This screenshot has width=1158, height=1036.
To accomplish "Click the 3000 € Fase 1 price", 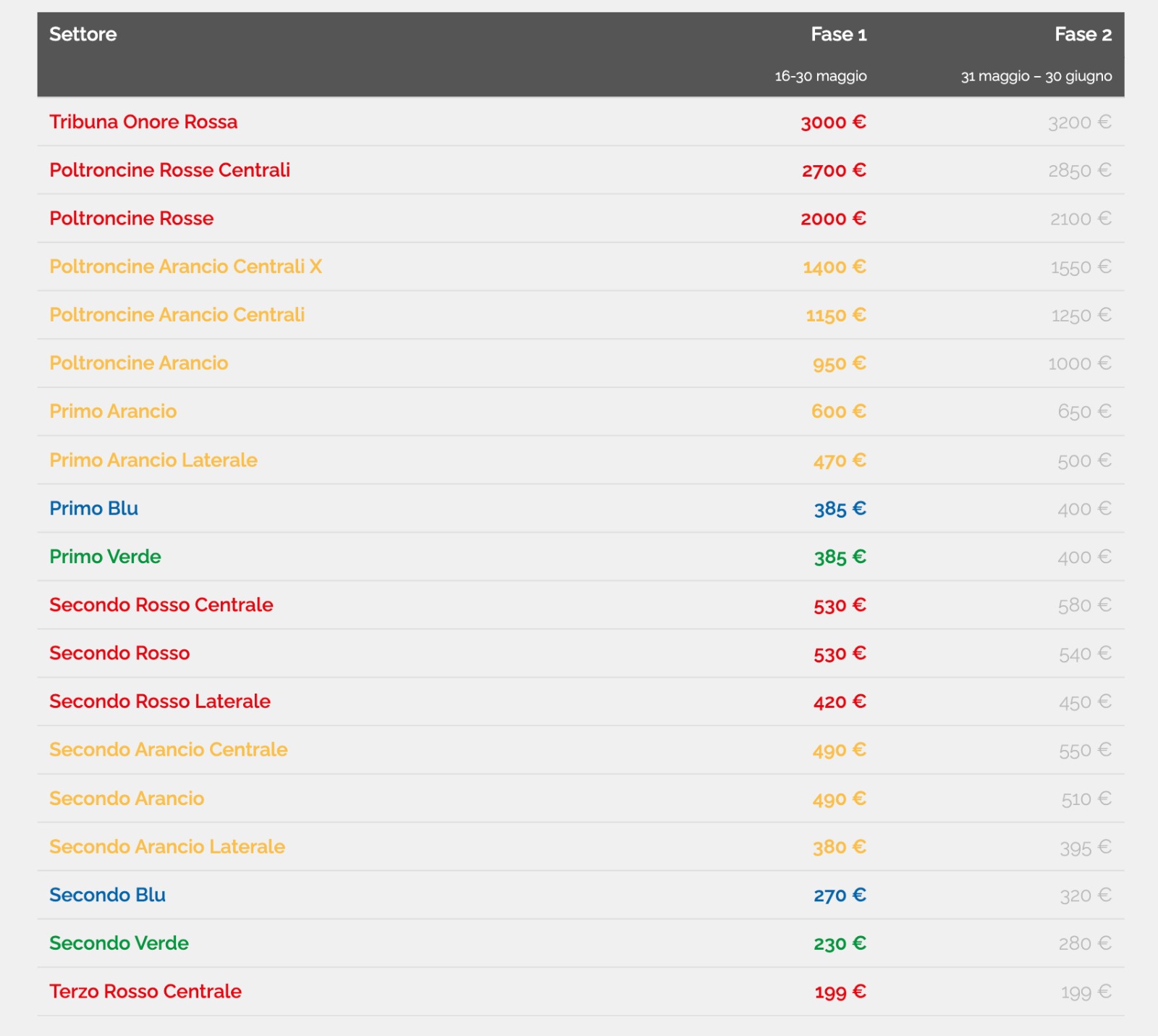I will pos(833,122).
